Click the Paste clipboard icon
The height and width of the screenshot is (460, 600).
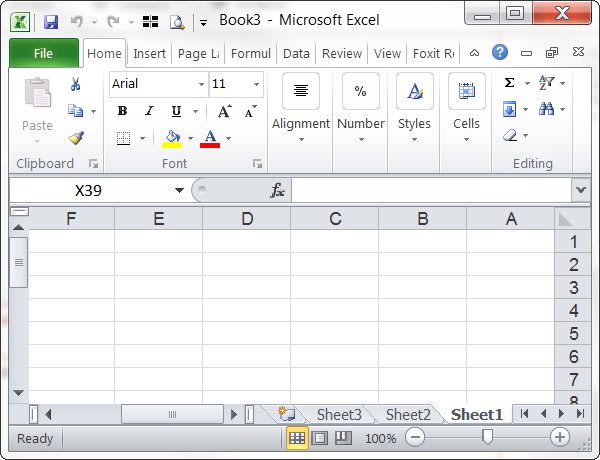pyautogui.click(x=38, y=92)
